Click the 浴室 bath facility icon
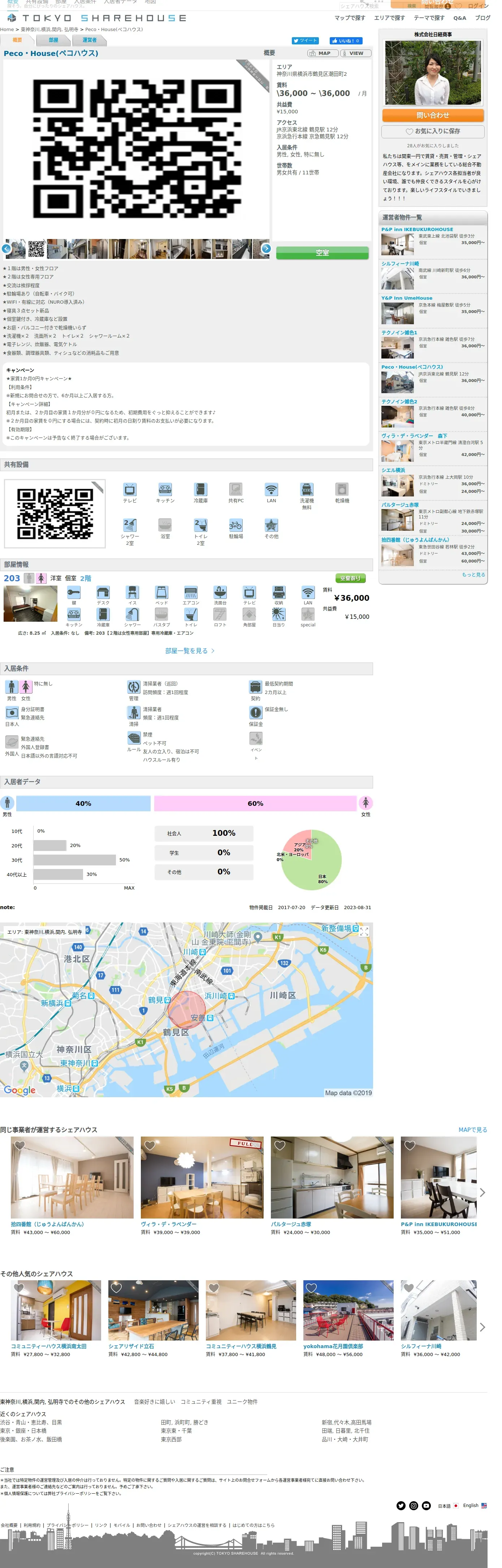502x1568 pixels. [165, 525]
